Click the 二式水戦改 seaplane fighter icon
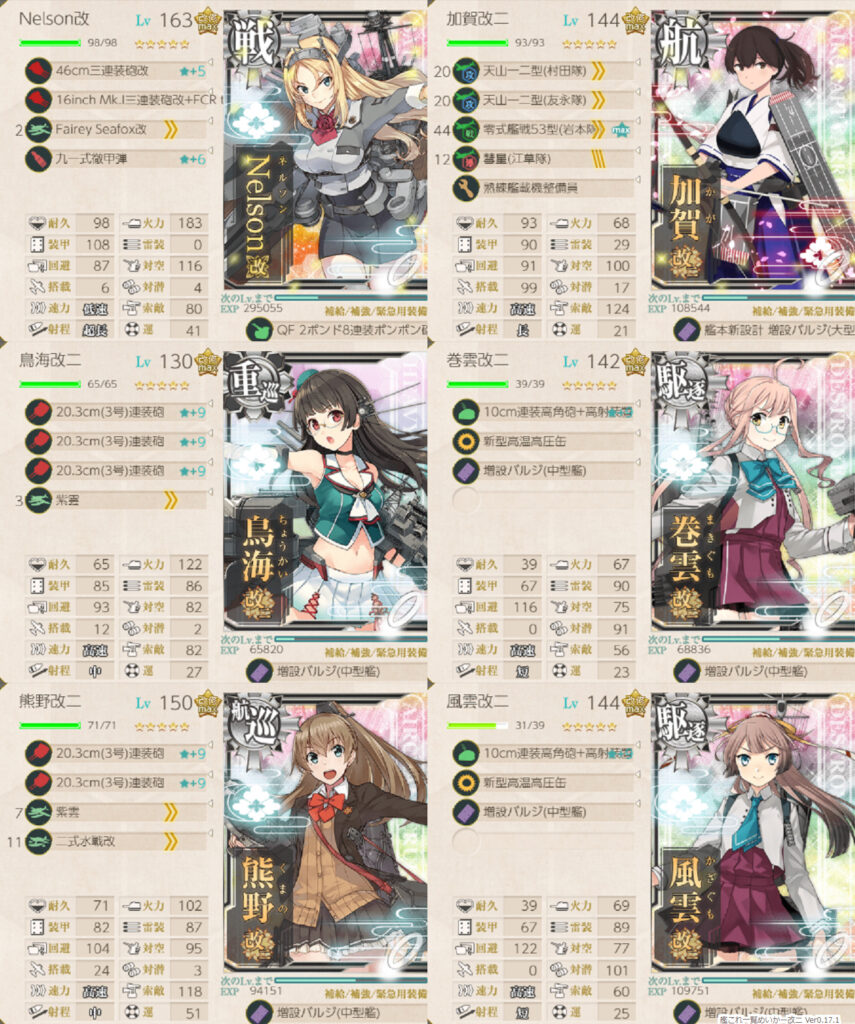This screenshot has height=1024, width=855. click(x=39, y=841)
